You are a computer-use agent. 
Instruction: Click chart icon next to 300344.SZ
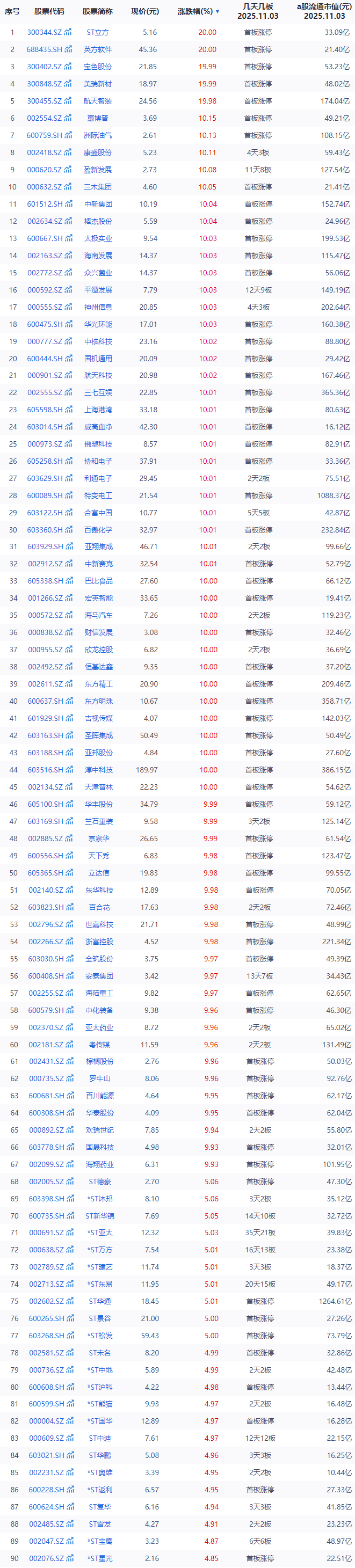(x=68, y=32)
